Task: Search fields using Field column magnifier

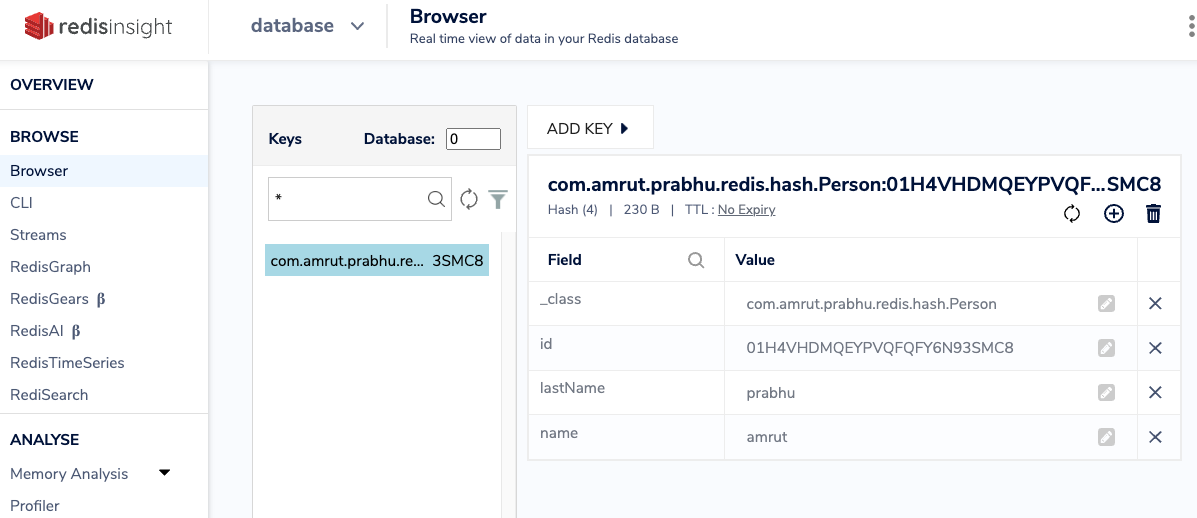Action: pos(696,260)
